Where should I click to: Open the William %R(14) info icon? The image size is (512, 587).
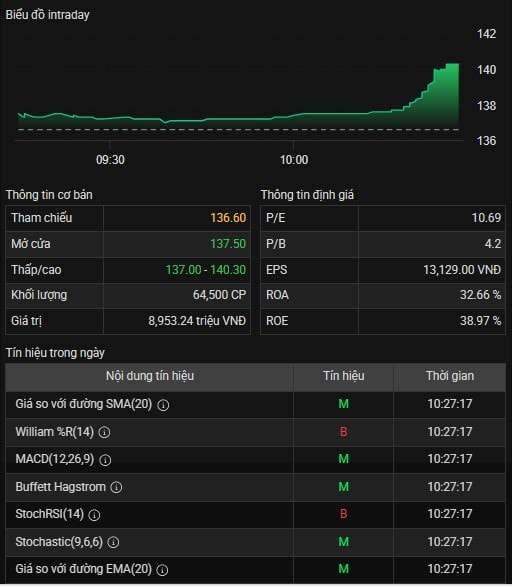click(104, 432)
